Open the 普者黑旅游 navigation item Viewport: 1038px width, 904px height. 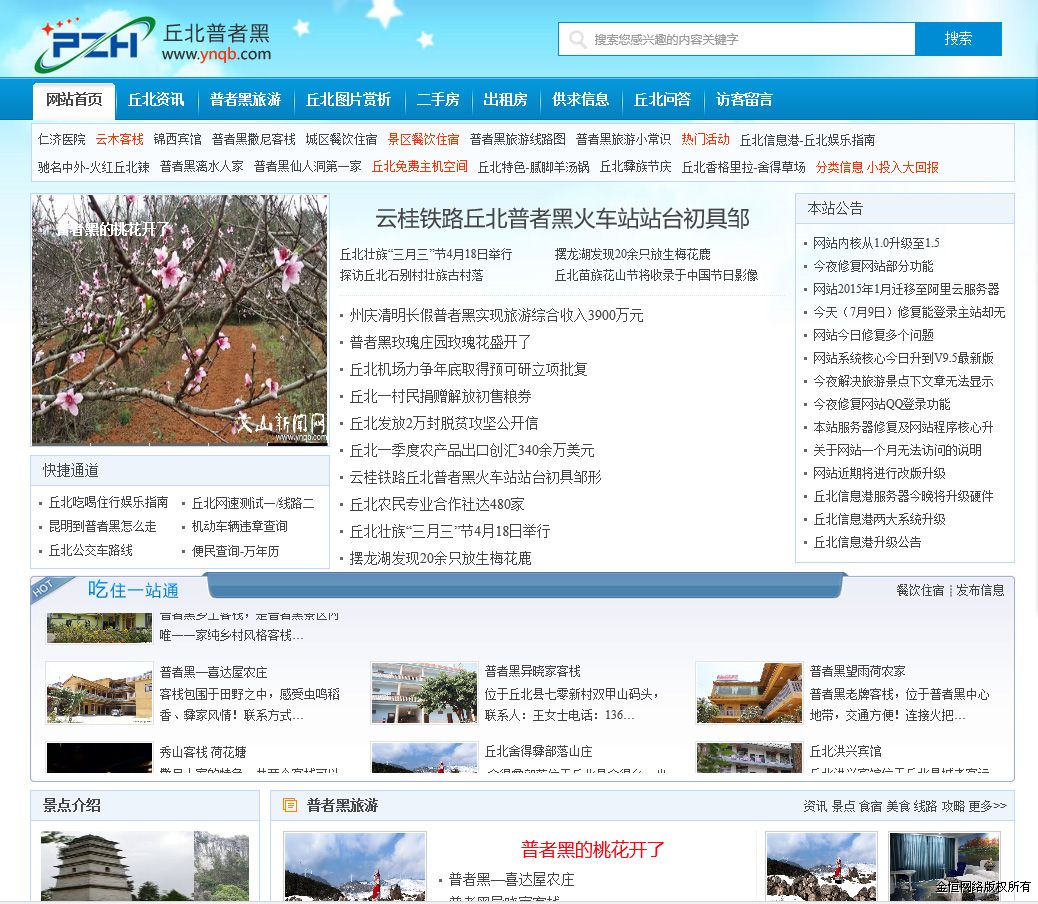coord(246,100)
